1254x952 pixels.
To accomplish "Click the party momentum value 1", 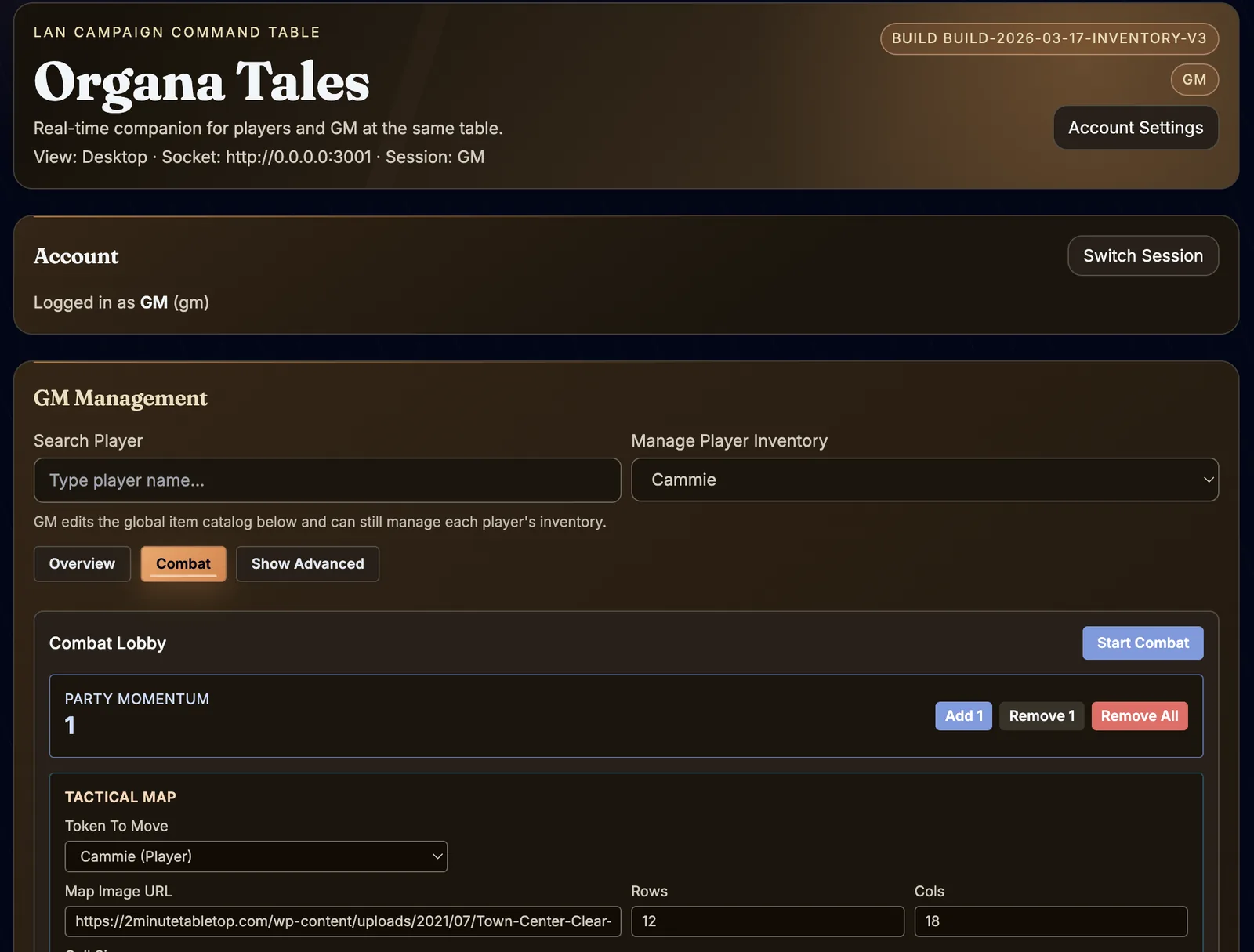I will pos(70,726).
